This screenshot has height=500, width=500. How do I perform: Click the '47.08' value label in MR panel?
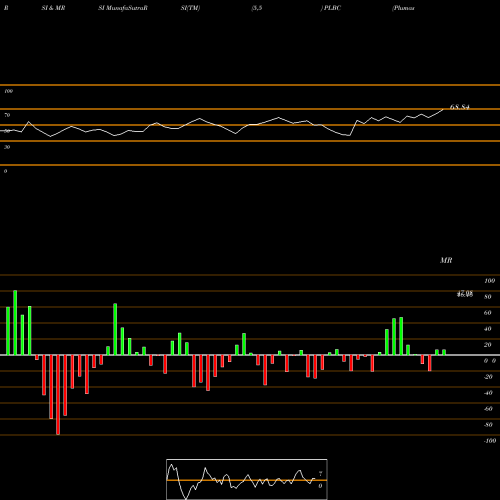[465, 293]
